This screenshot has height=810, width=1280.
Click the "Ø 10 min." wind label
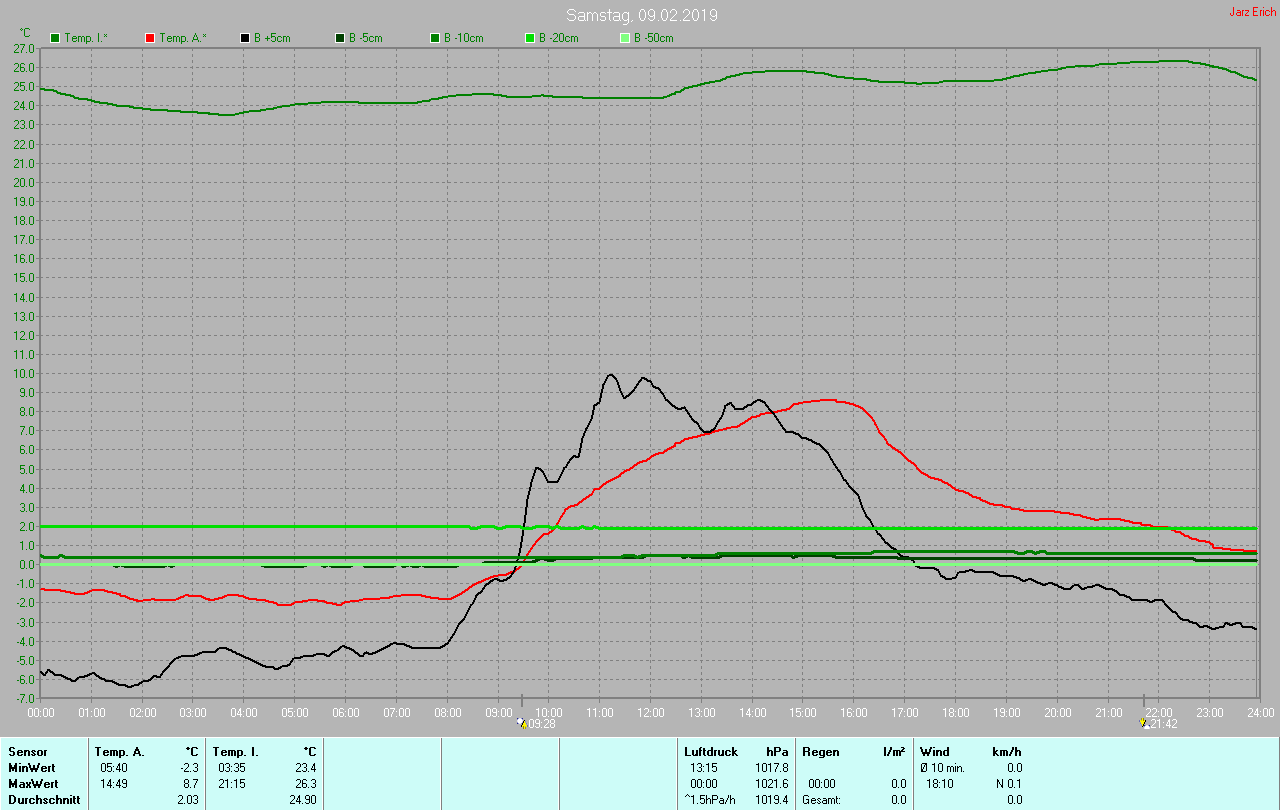[944, 768]
